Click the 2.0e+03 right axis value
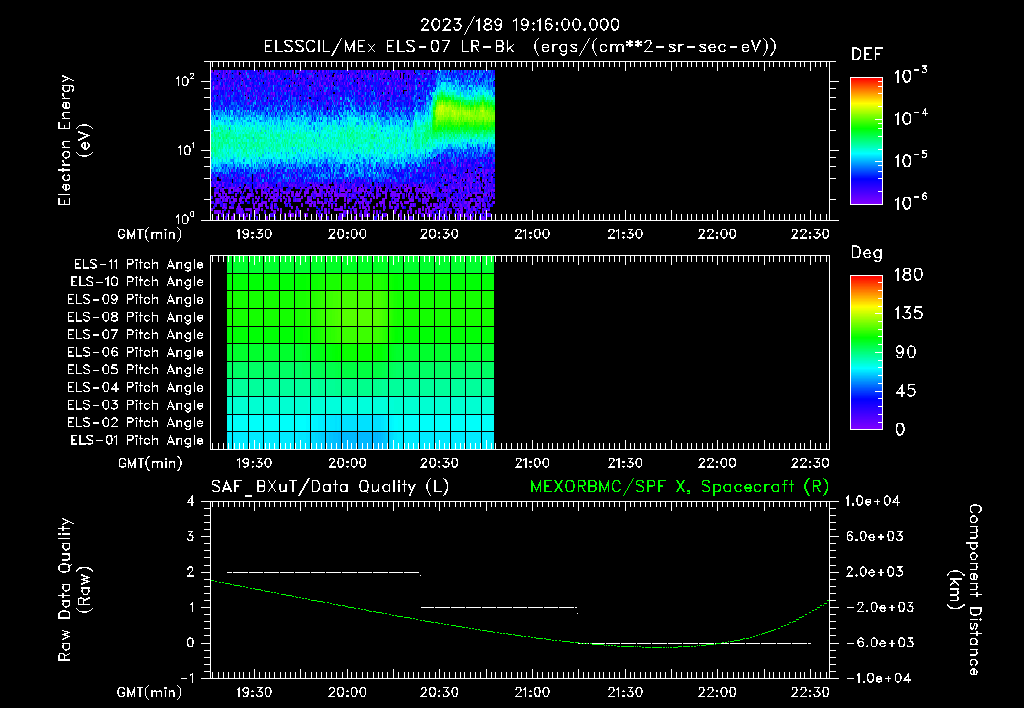1024x708 pixels. (875, 571)
